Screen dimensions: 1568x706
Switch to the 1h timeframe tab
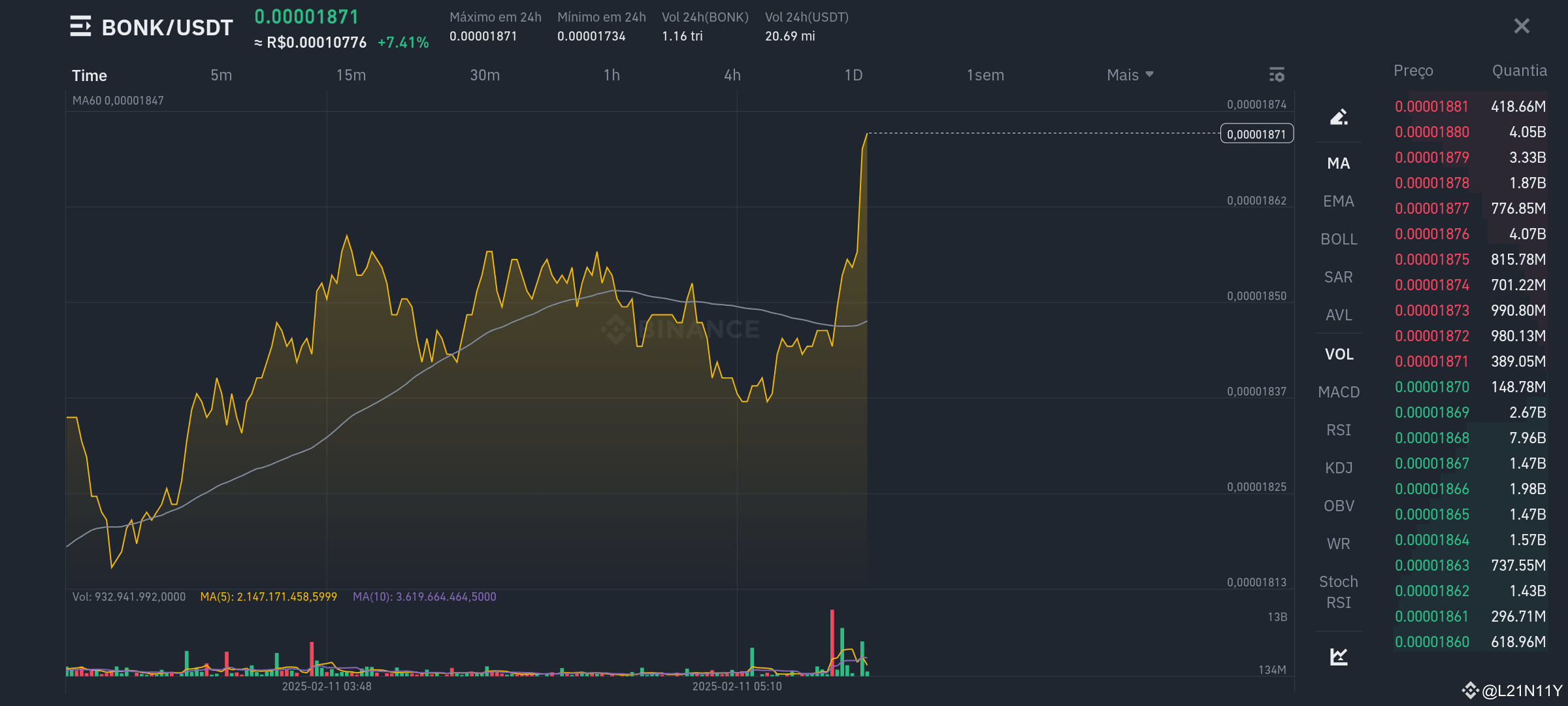611,75
